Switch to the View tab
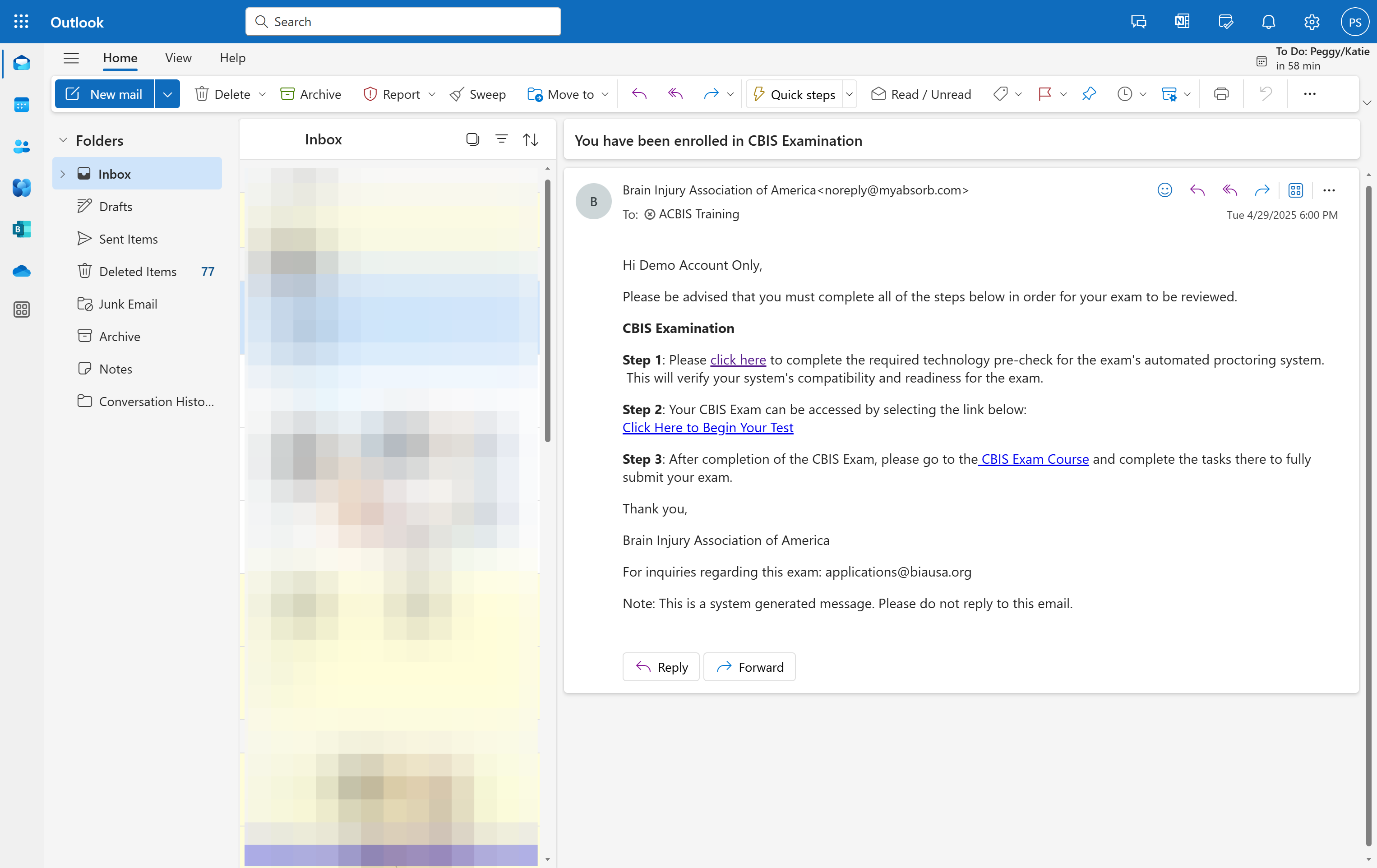The width and height of the screenshot is (1377, 868). [178, 58]
